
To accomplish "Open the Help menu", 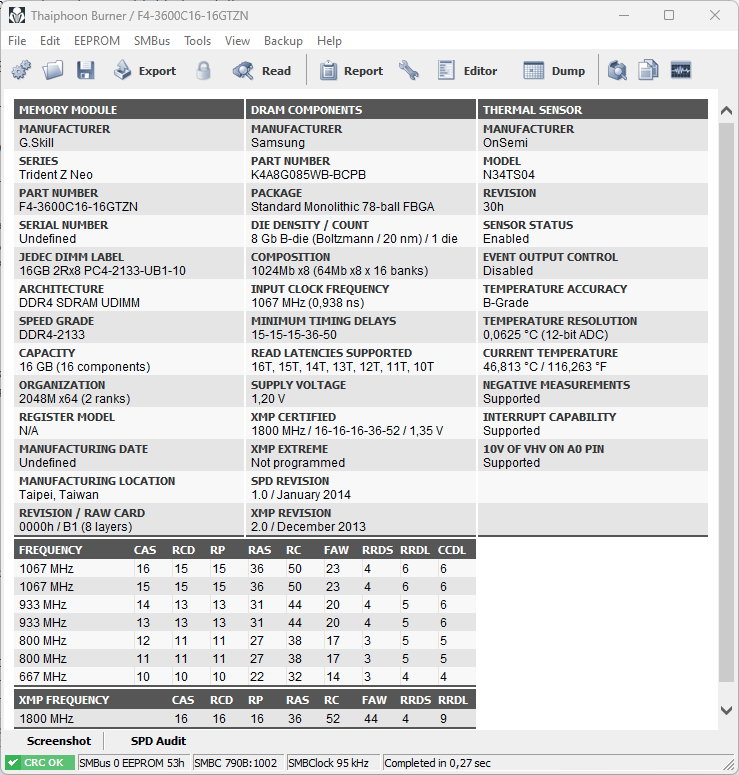I will click(x=329, y=41).
